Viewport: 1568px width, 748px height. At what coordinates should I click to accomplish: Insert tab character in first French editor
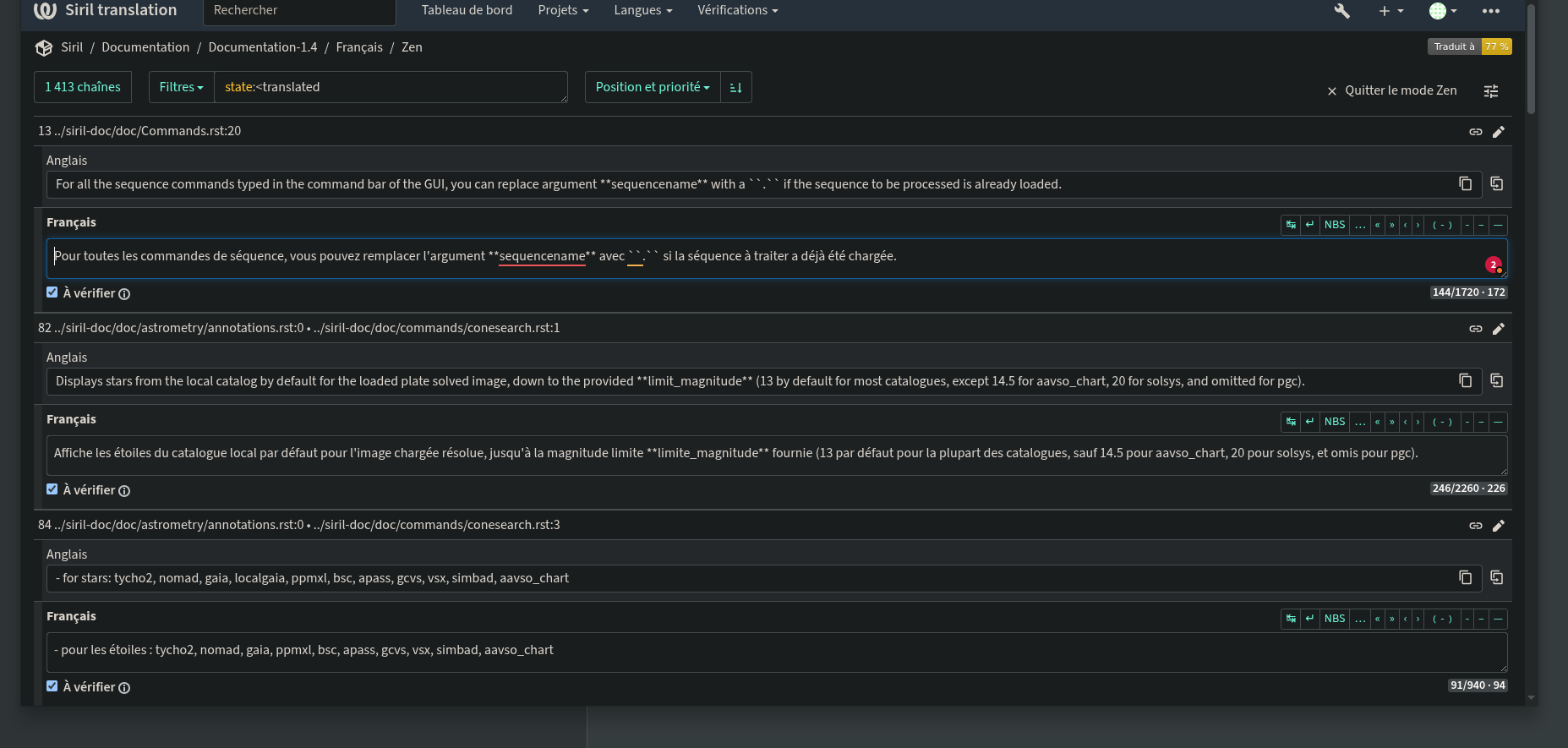1291,225
